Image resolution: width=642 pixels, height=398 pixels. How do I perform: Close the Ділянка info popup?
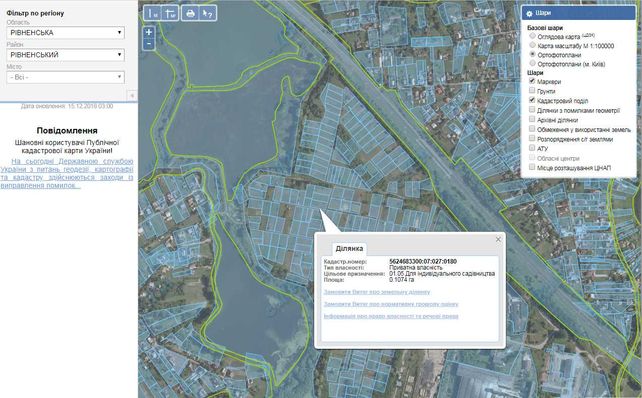pos(498,239)
